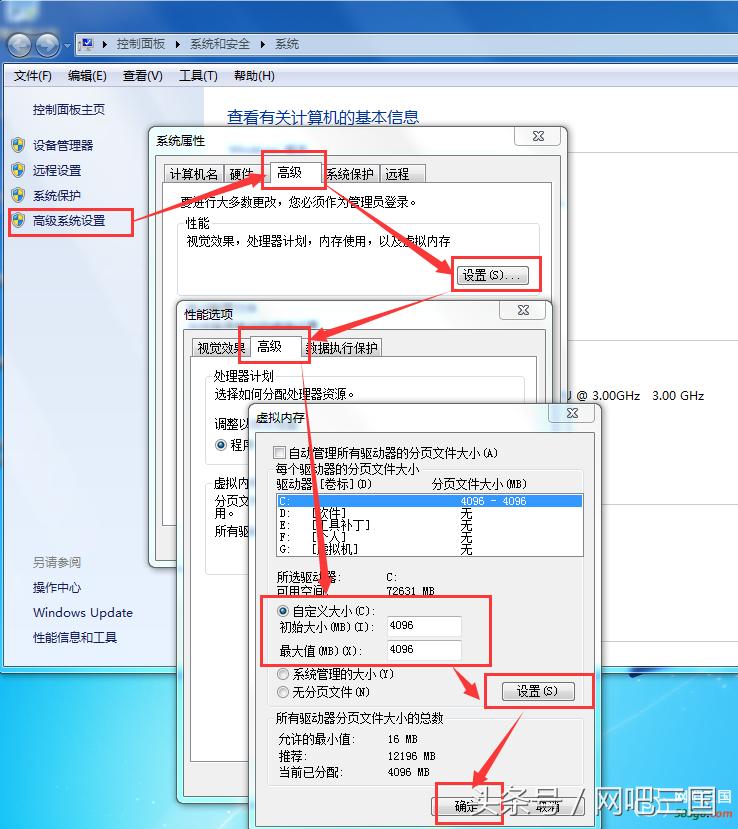Viewport: 738px width, 829px height.
Task: Select drive G: [虚拟机] row
Action: (429, 549)
